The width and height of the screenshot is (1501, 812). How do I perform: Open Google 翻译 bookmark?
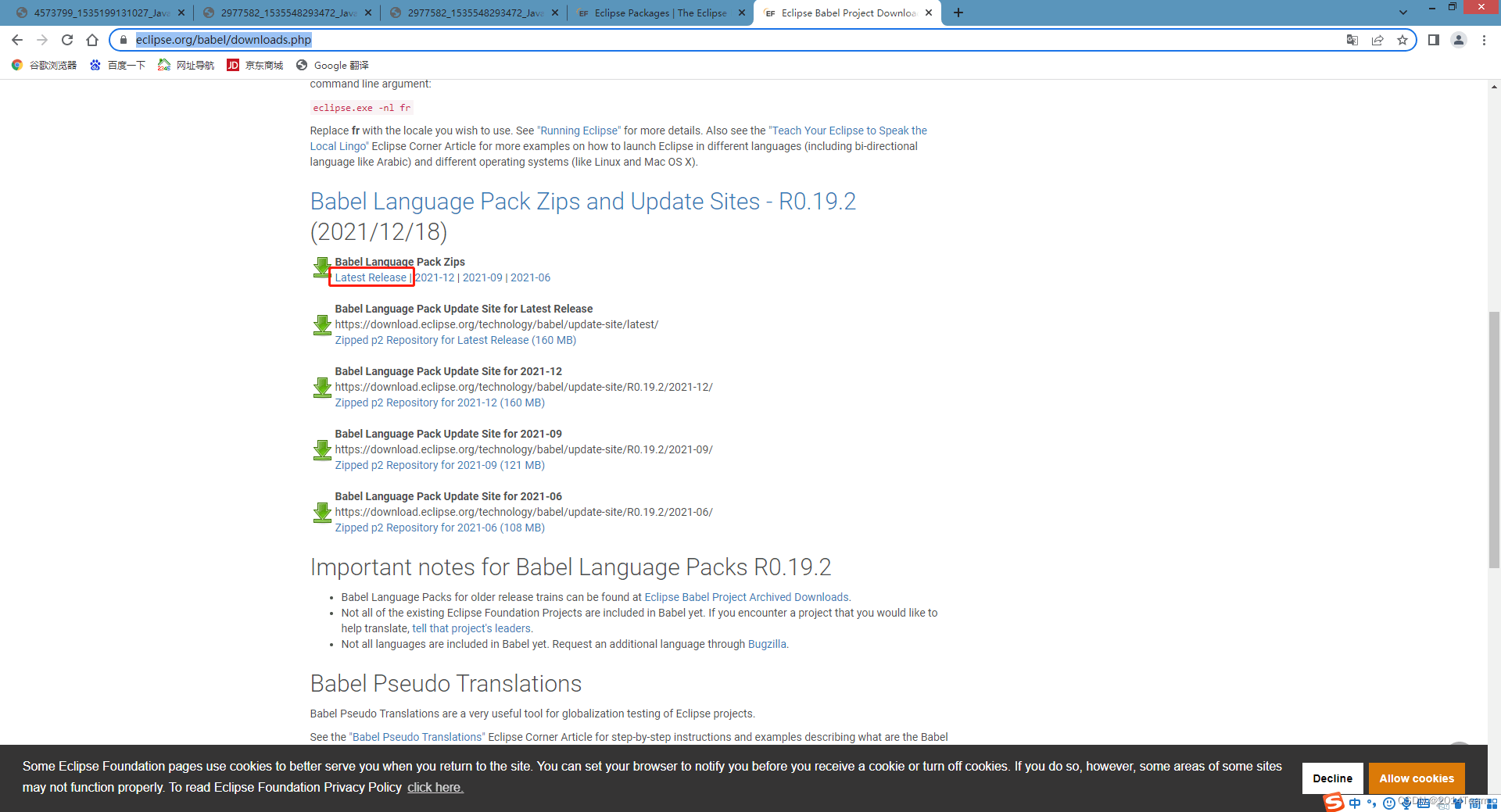(333, 66)
